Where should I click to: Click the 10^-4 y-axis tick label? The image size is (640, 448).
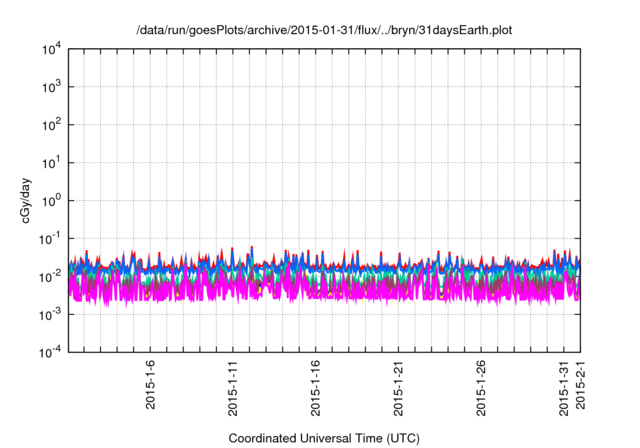[x=50, y=351]
